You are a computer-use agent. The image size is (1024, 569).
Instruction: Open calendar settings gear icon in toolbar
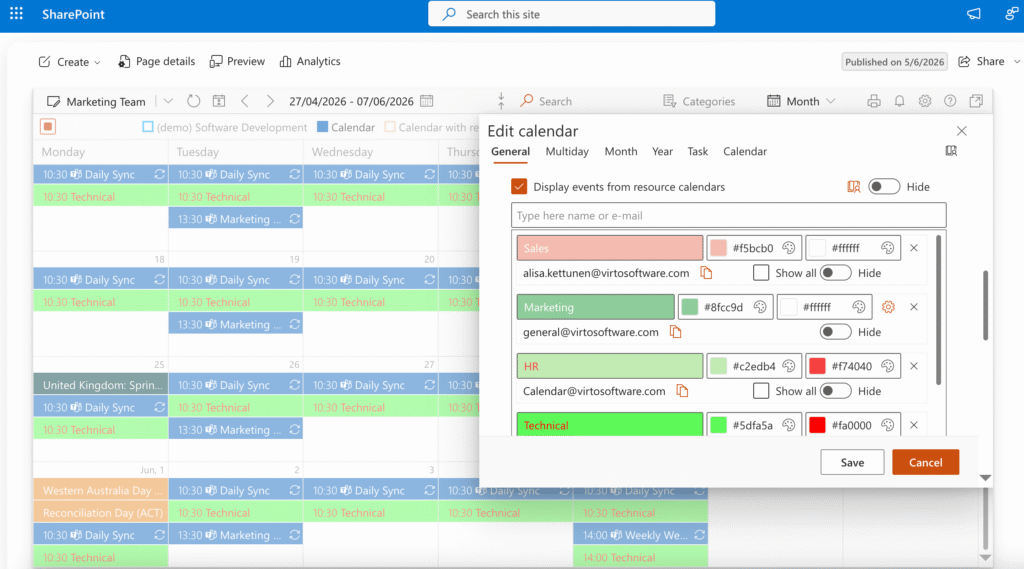pos(925,101)
